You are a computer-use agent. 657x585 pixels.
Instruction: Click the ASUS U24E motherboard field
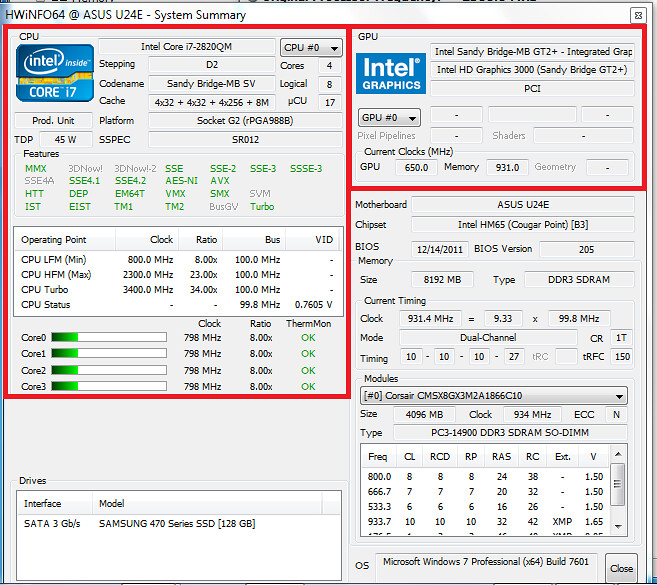coord(523,204)
